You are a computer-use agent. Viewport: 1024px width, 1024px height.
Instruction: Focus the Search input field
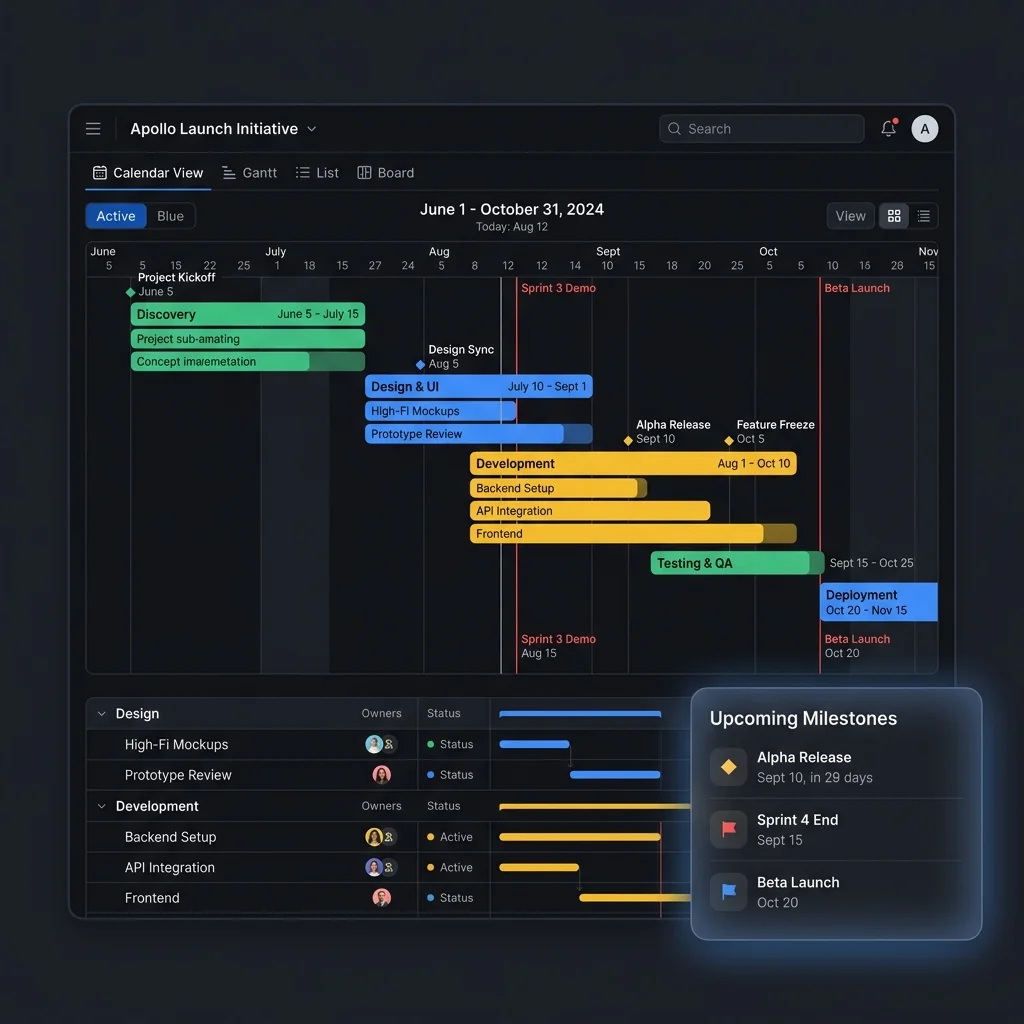pyautogui.click(x=761, y=129)
